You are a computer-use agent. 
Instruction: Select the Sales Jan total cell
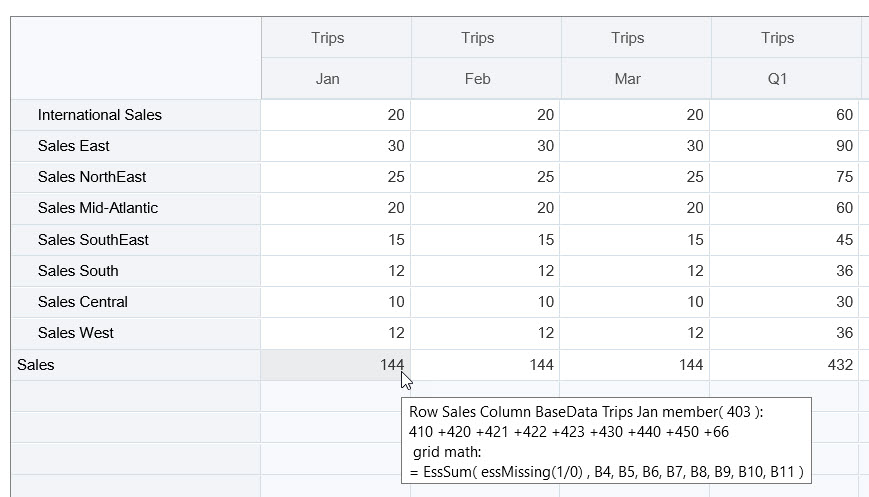336,365
